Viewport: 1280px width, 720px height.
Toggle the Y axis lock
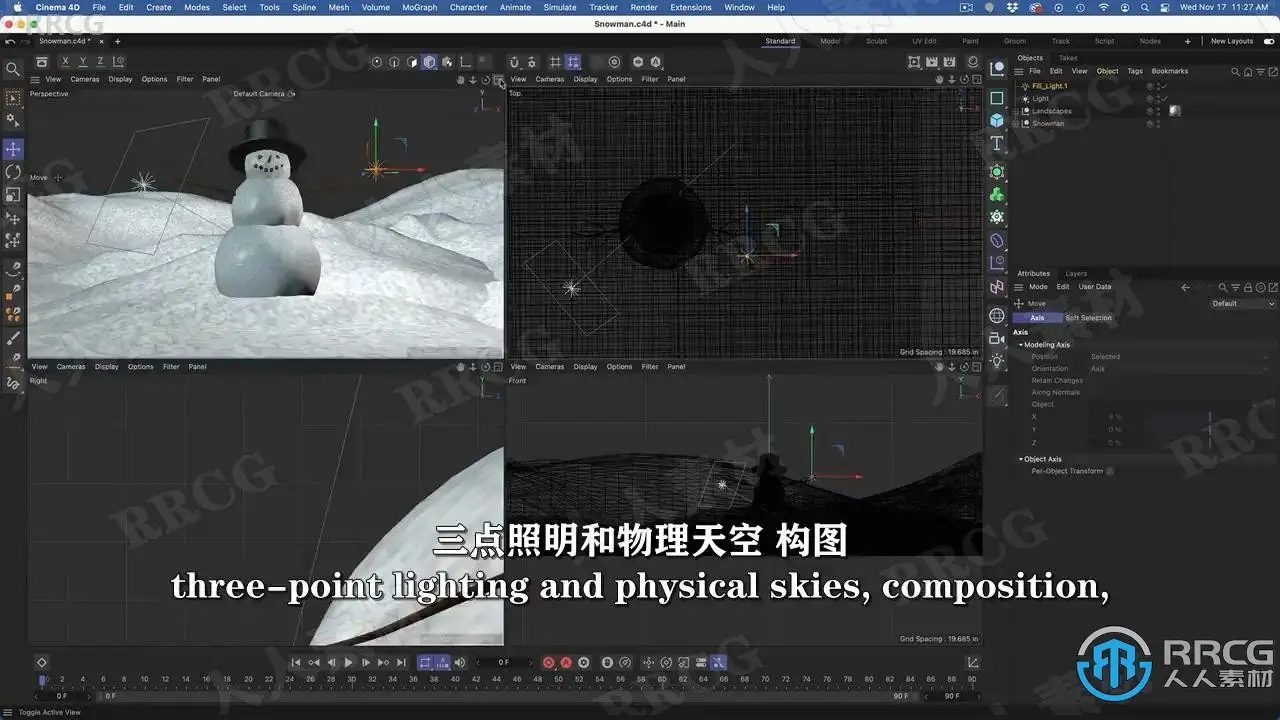point(83,62)
